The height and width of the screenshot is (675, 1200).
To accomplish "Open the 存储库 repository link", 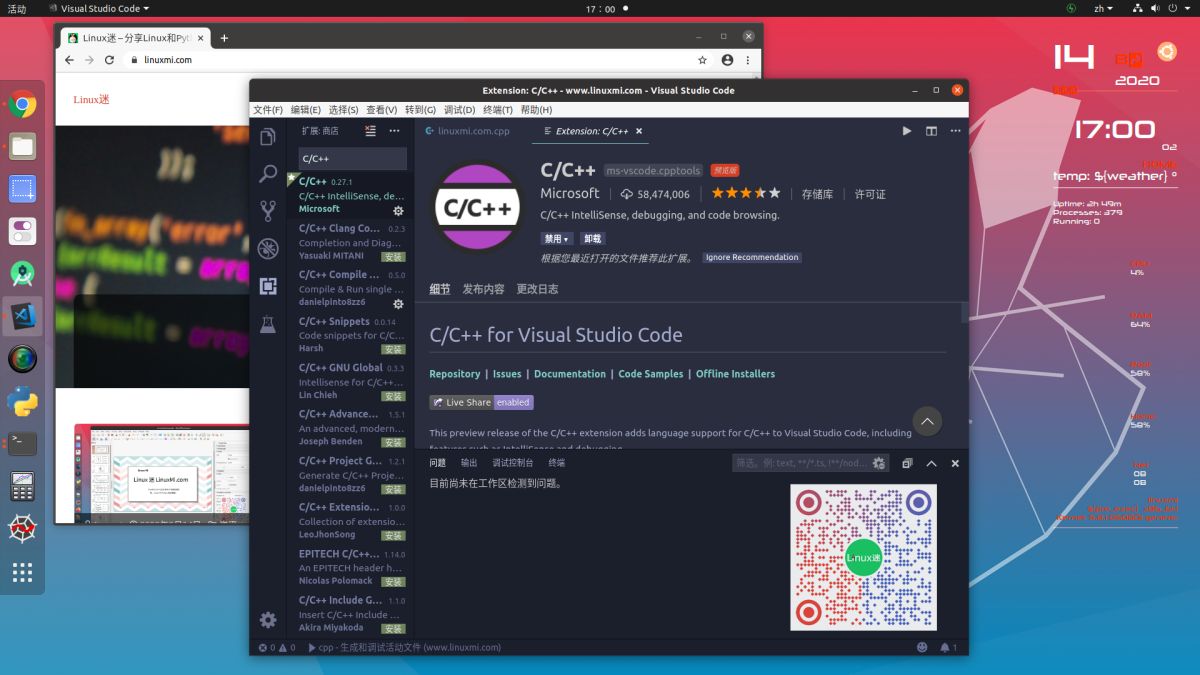I will (817, 194).
